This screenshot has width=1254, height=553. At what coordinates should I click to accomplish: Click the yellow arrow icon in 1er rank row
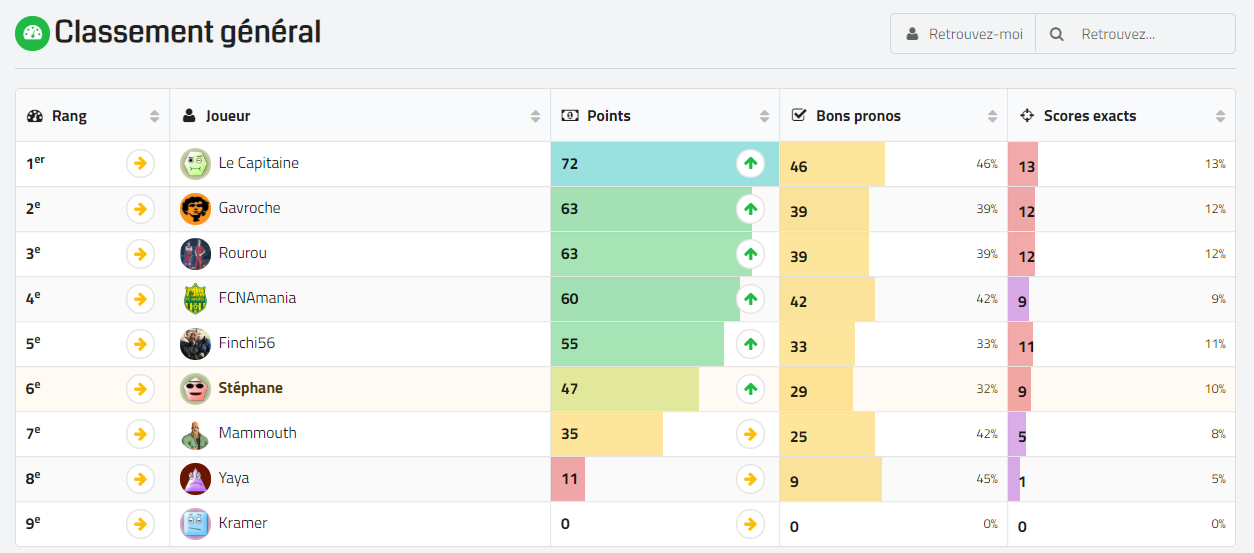pyautogui.click(x=140, y=164)
